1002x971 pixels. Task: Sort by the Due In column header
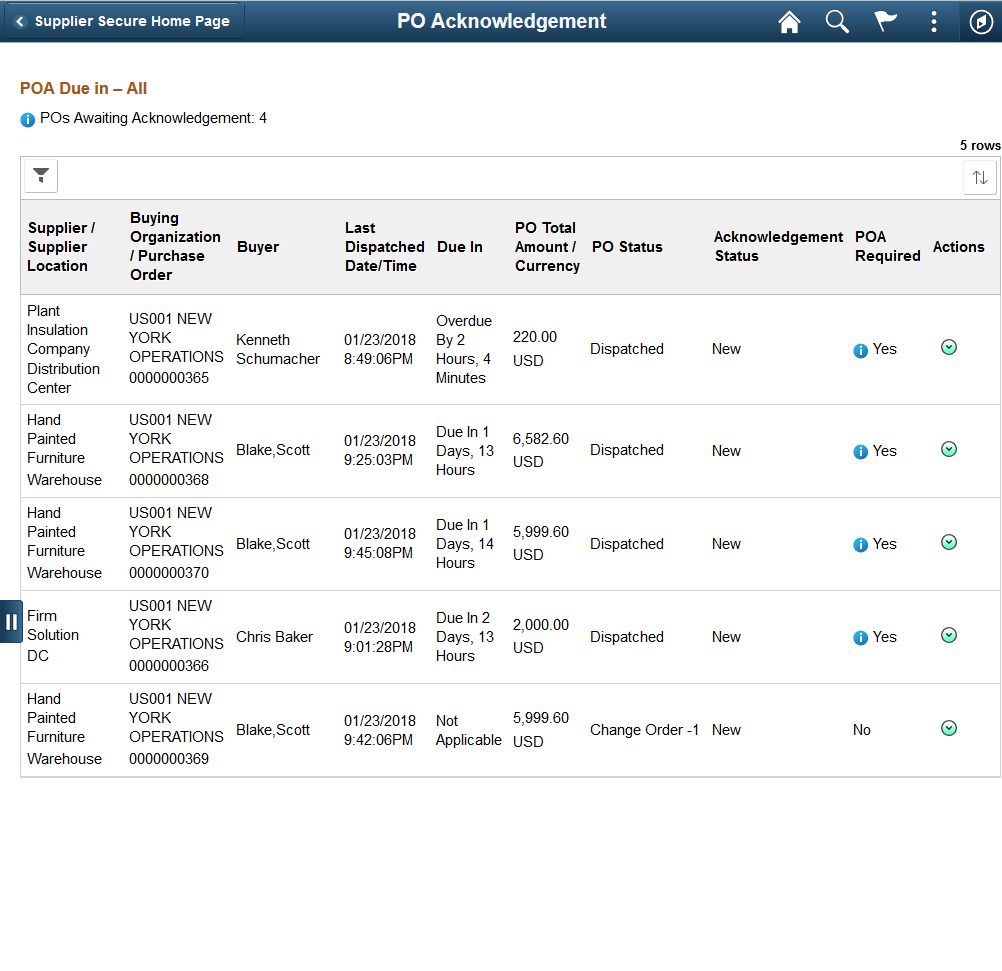click(x=459, y=247)
